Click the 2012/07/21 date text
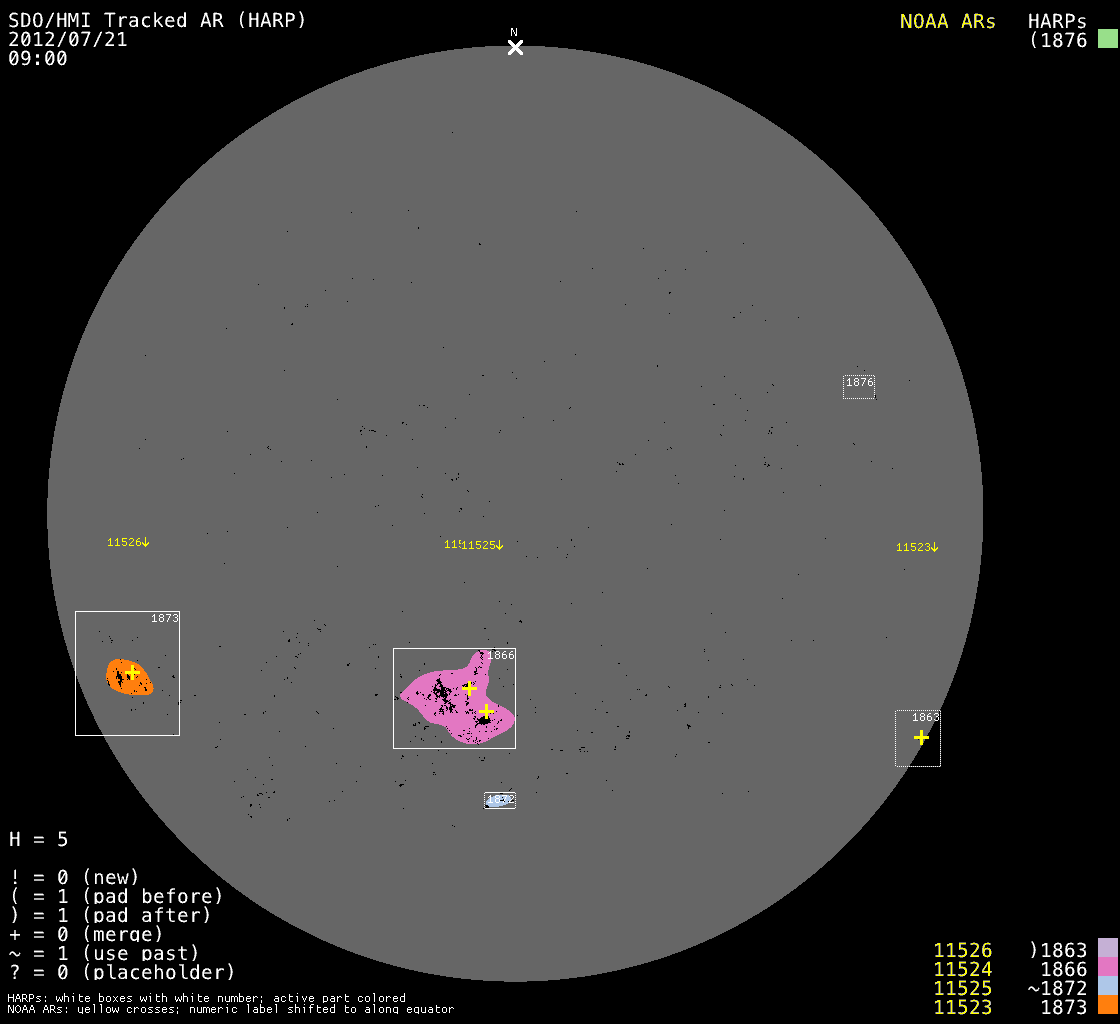This screenshot has width=1120, height=1024. (x=68, y=40)
